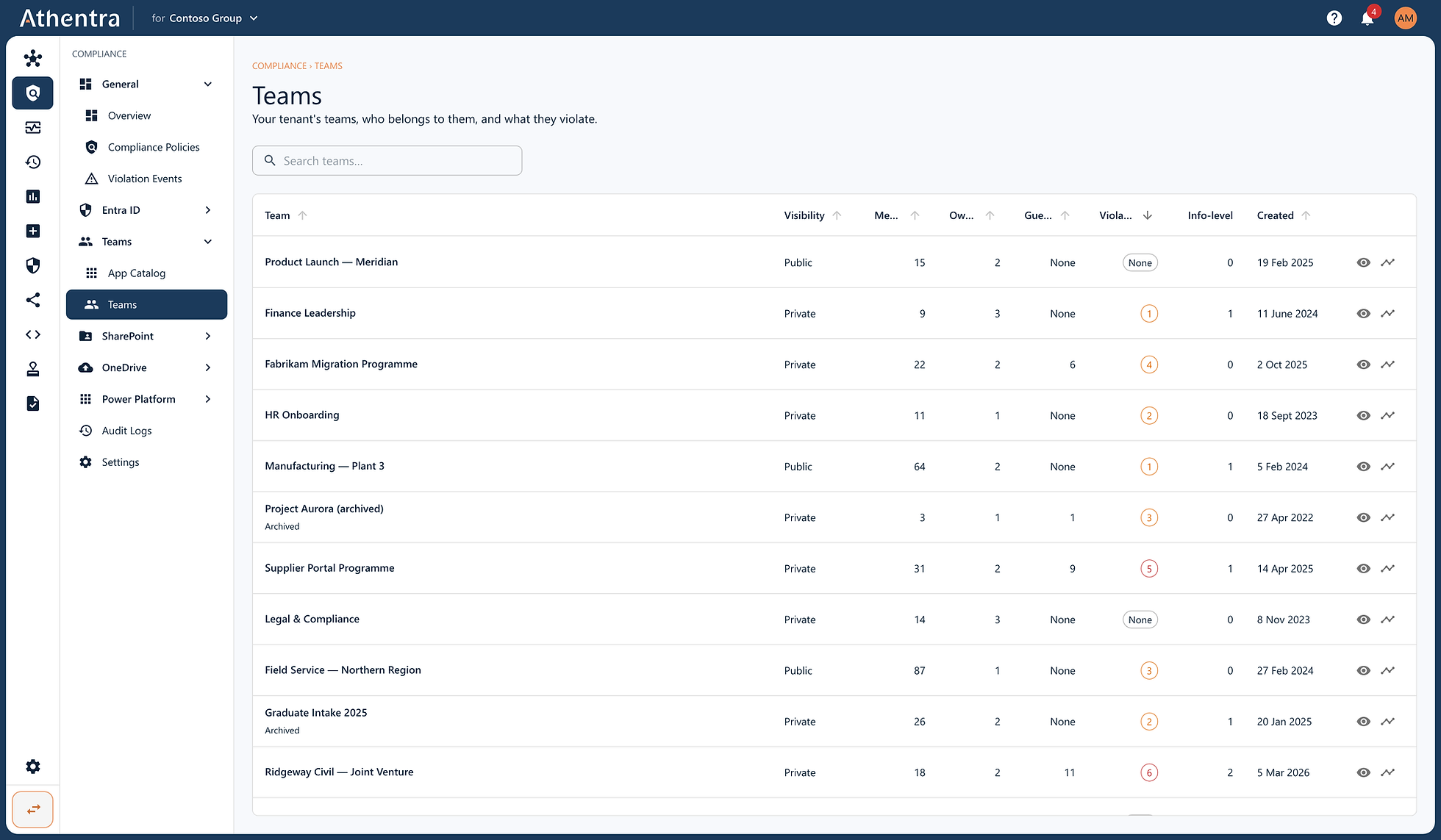
Task: Open the Ridgeway Civil — Joint Venture team
Action: pos(339,772)
